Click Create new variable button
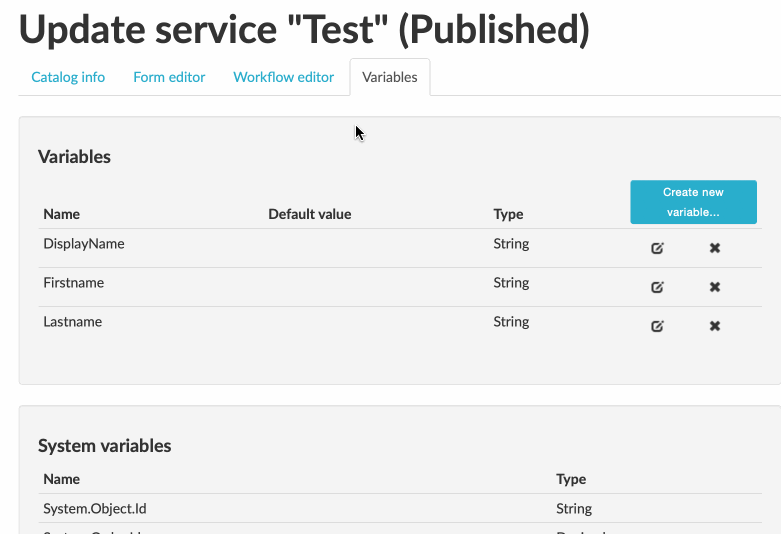Screen dimensions: 781x534 coord(693,202)
